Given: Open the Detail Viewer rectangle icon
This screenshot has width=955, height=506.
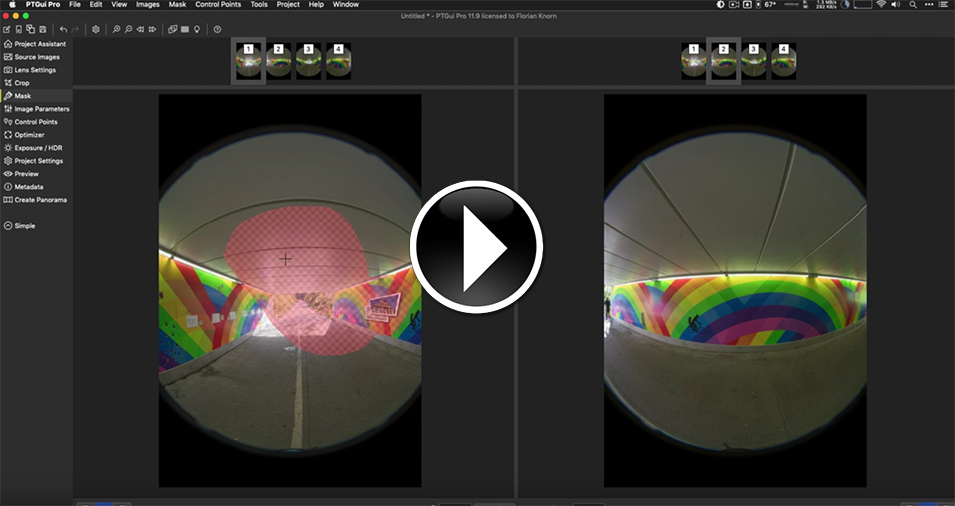Looking at the screenshot, I should click(185, 29).
